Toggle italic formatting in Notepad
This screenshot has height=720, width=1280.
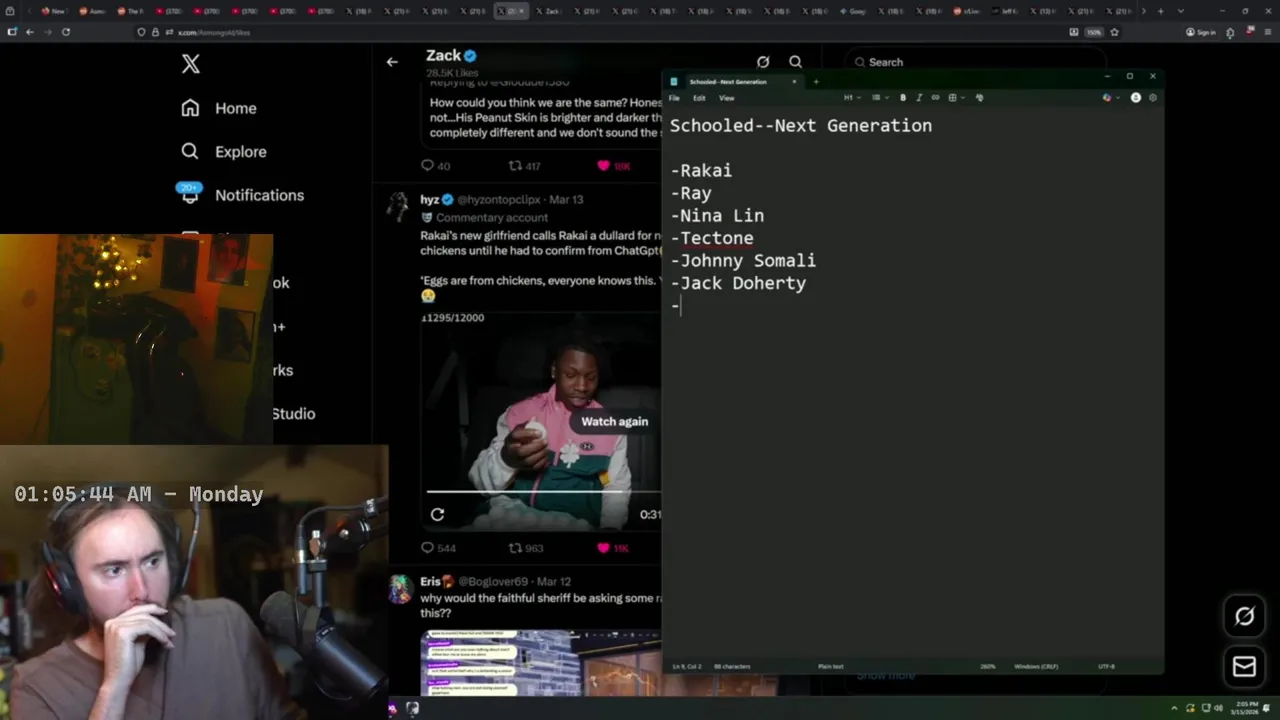pyautogui.click(x=919, y=98)
